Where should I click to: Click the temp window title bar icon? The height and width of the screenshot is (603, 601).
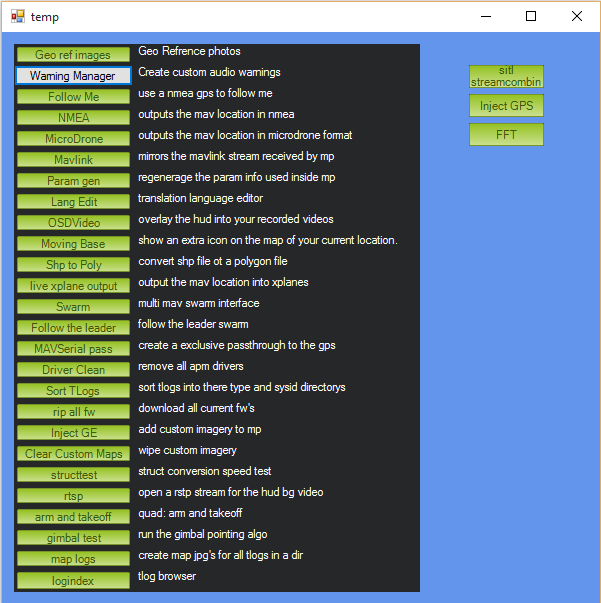pyautogui.click(x=17, y=17)
